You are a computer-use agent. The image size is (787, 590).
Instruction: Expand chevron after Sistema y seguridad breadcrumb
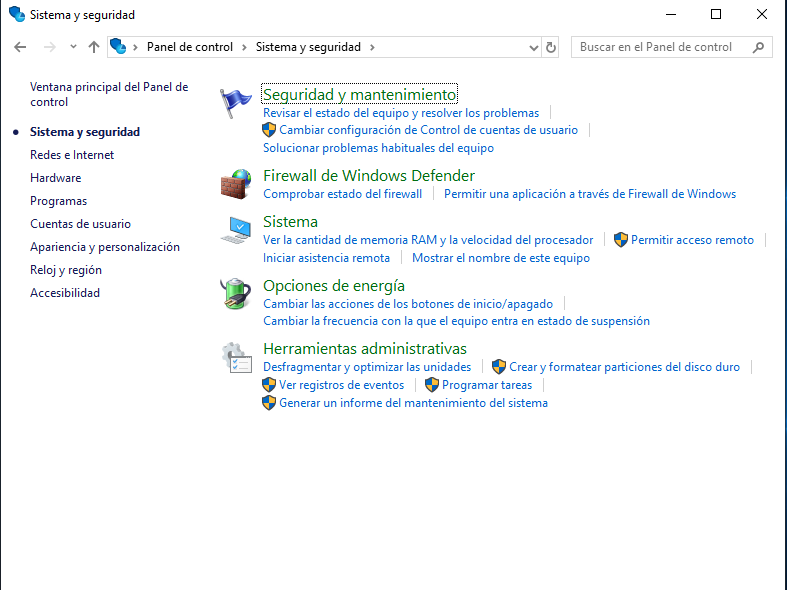(x=372, y=47)
